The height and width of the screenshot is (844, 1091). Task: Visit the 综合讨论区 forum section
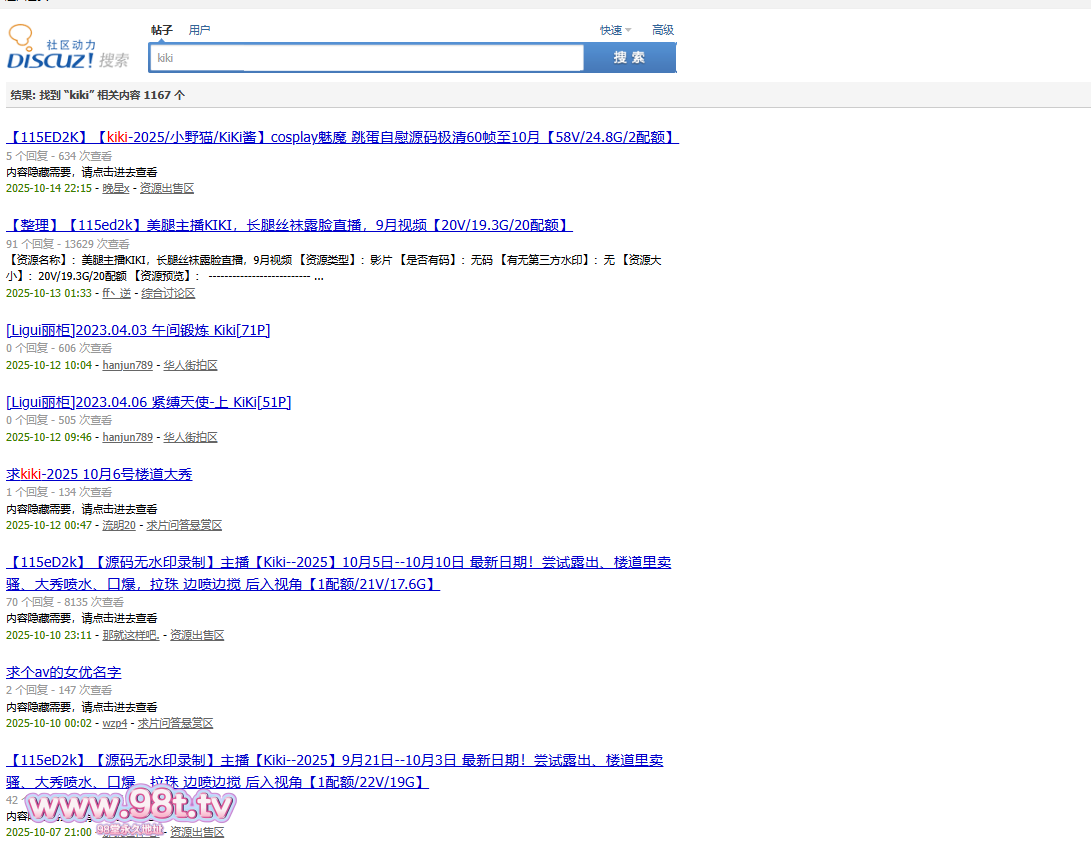pos(168,293)
